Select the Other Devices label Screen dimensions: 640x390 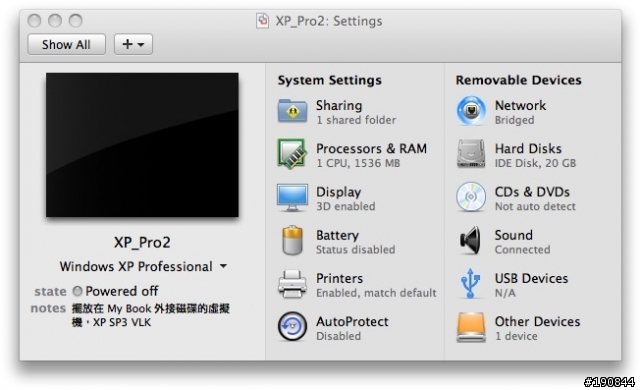point(537,321)
